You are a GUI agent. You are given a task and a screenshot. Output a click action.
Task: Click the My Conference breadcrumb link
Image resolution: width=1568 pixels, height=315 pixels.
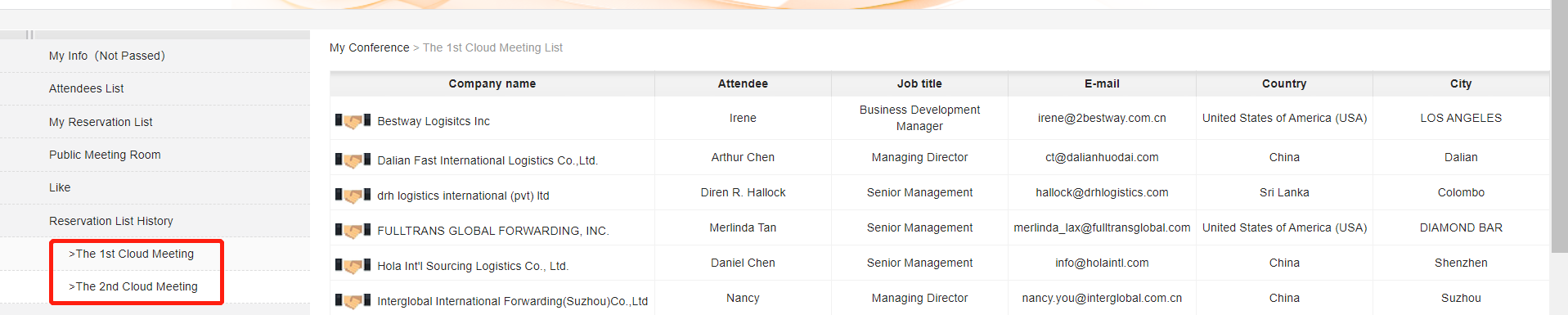point(370,47)
